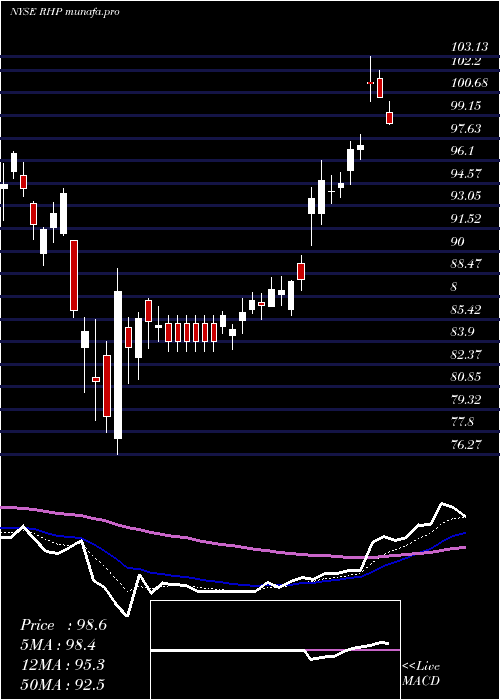Click the NYSE RHP munafa.pro title text
Screen dimensions: 500x700
(65, 12)
